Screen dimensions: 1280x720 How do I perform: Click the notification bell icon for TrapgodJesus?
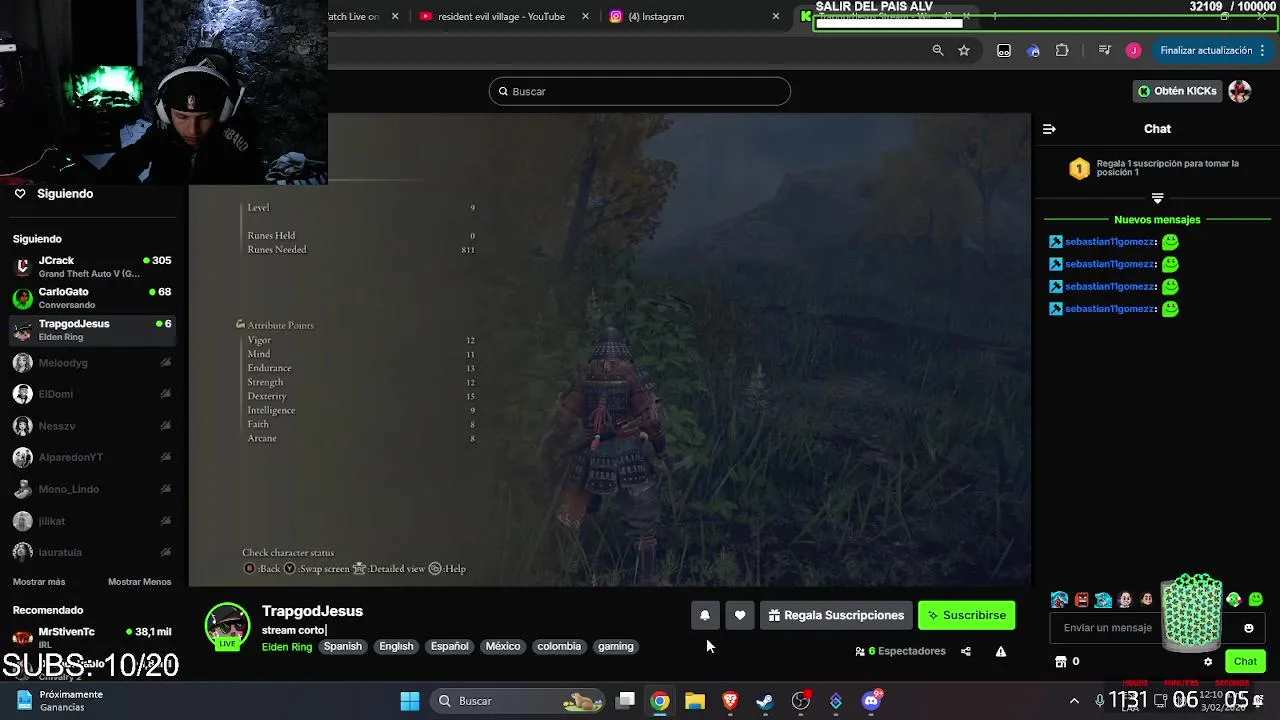[704, 615]
